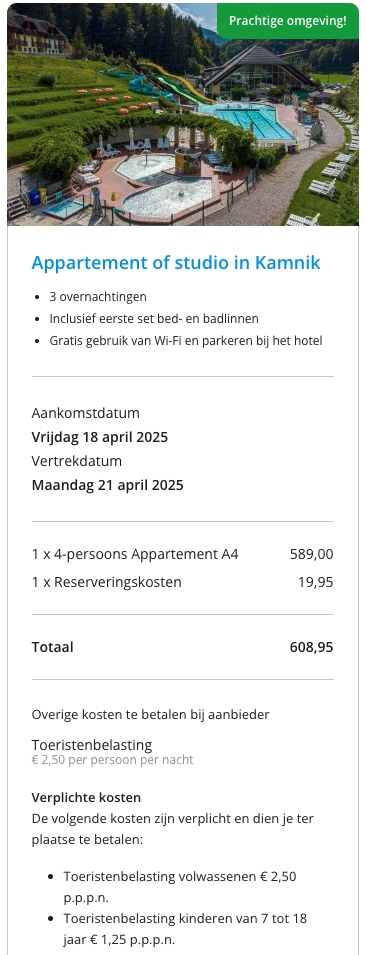This screenshot has height=955, width=367.
Task: Click 'Toeristenbelasting kinderen van 7 tot 18' item
Action: point(185,918)
